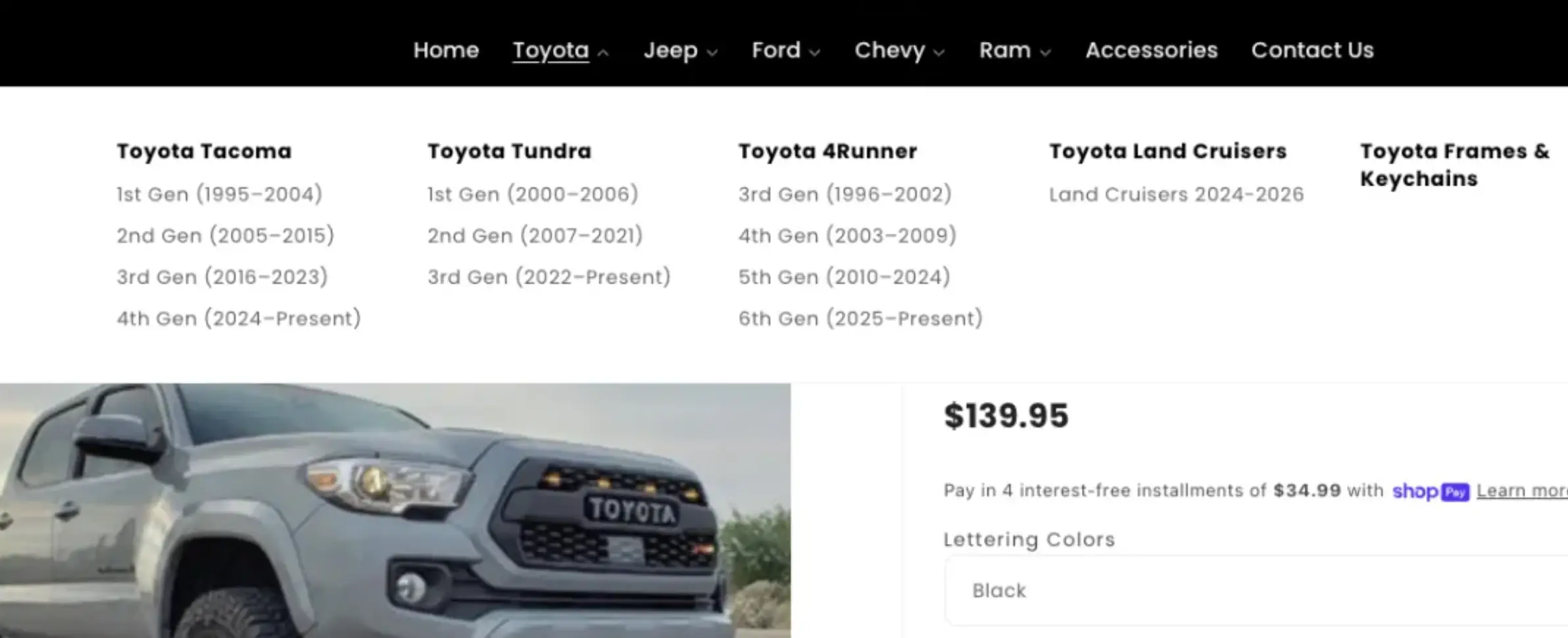Viewport: 1568px width, 638px height.
Task: Choose 4Runner 5th Gen (2010-2024)
Action: pos(844,277)
